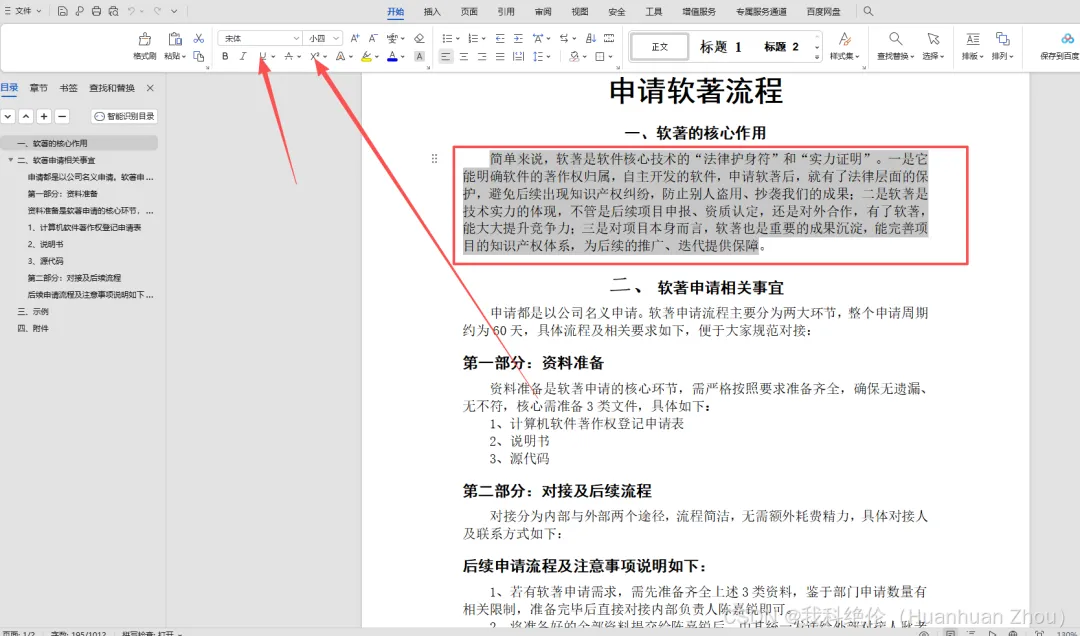Clear formatting with the eraser icon
The width and height of the screenshot is (1080, 636).
click(419, 39)
